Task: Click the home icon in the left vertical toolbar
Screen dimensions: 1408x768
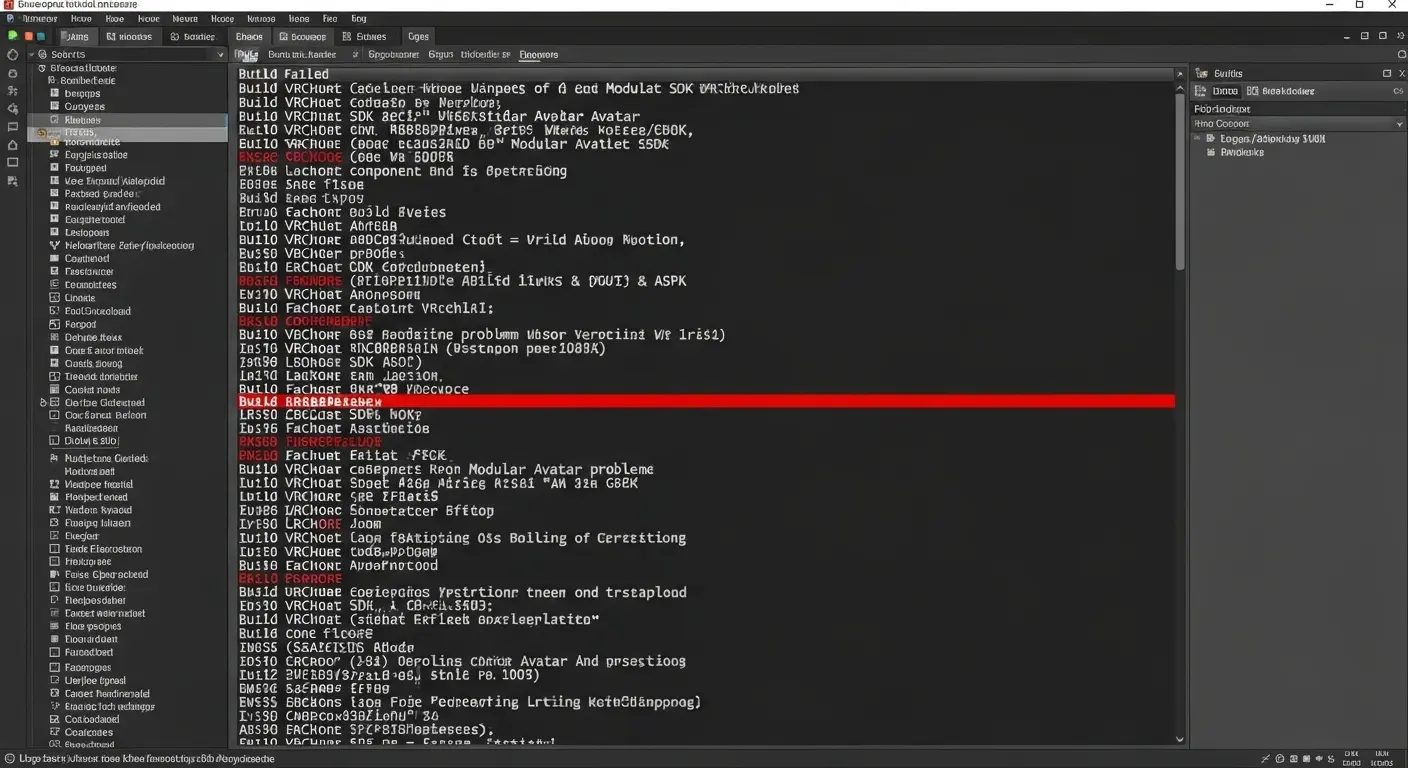Action: pyautogui.click(x=13, y=143)
